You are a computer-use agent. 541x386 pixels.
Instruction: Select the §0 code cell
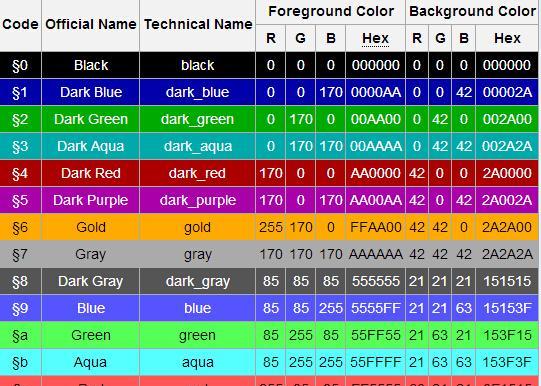(x=20, y=65)
